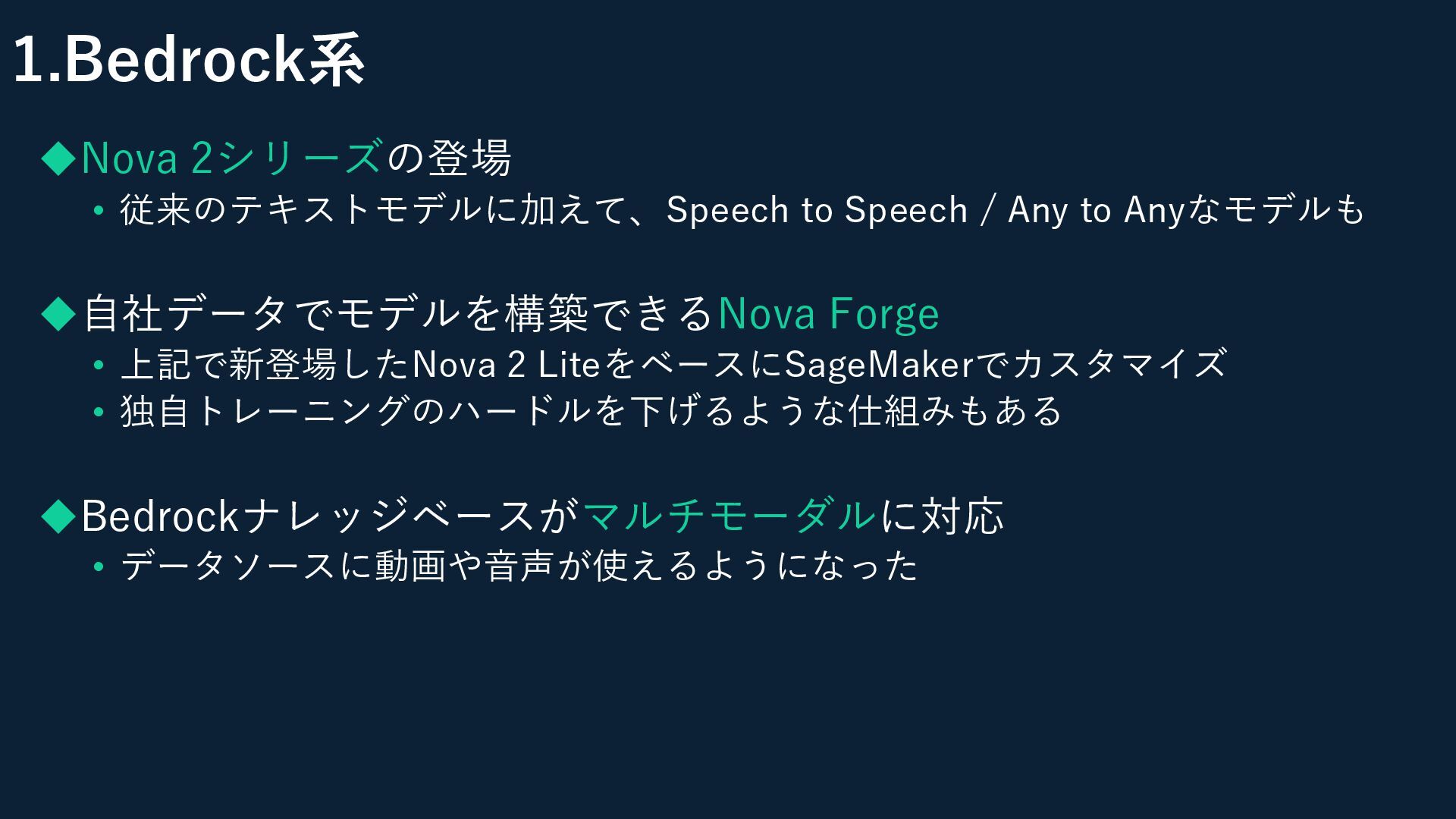Image resolution: width=1456 pixels, height=819 pixels.
Task: Click the green "Nova Forge" text
Action: coord(828,313)
